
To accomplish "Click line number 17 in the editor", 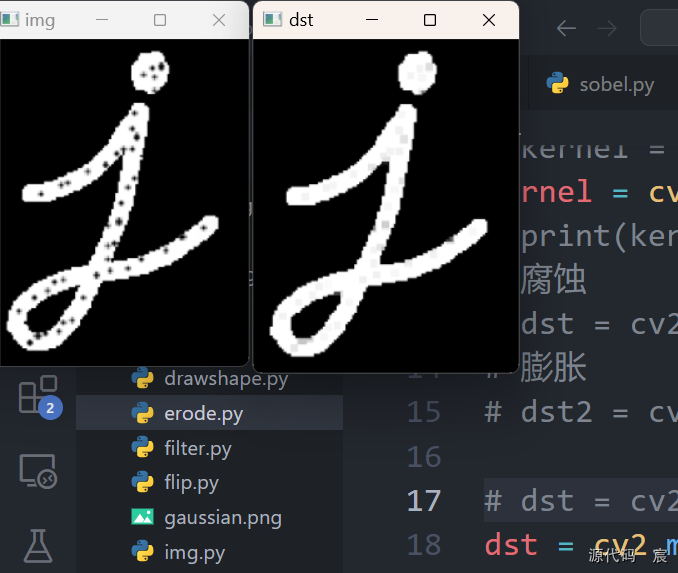I will point(424,501).
